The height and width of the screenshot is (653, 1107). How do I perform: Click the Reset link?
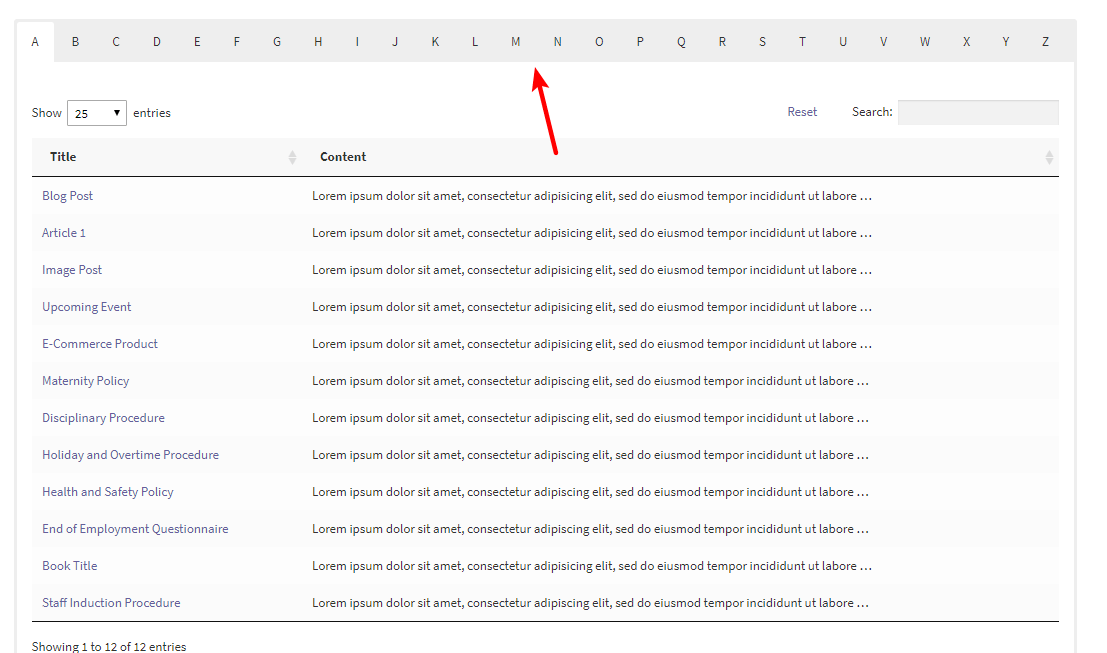click(802, 111)
